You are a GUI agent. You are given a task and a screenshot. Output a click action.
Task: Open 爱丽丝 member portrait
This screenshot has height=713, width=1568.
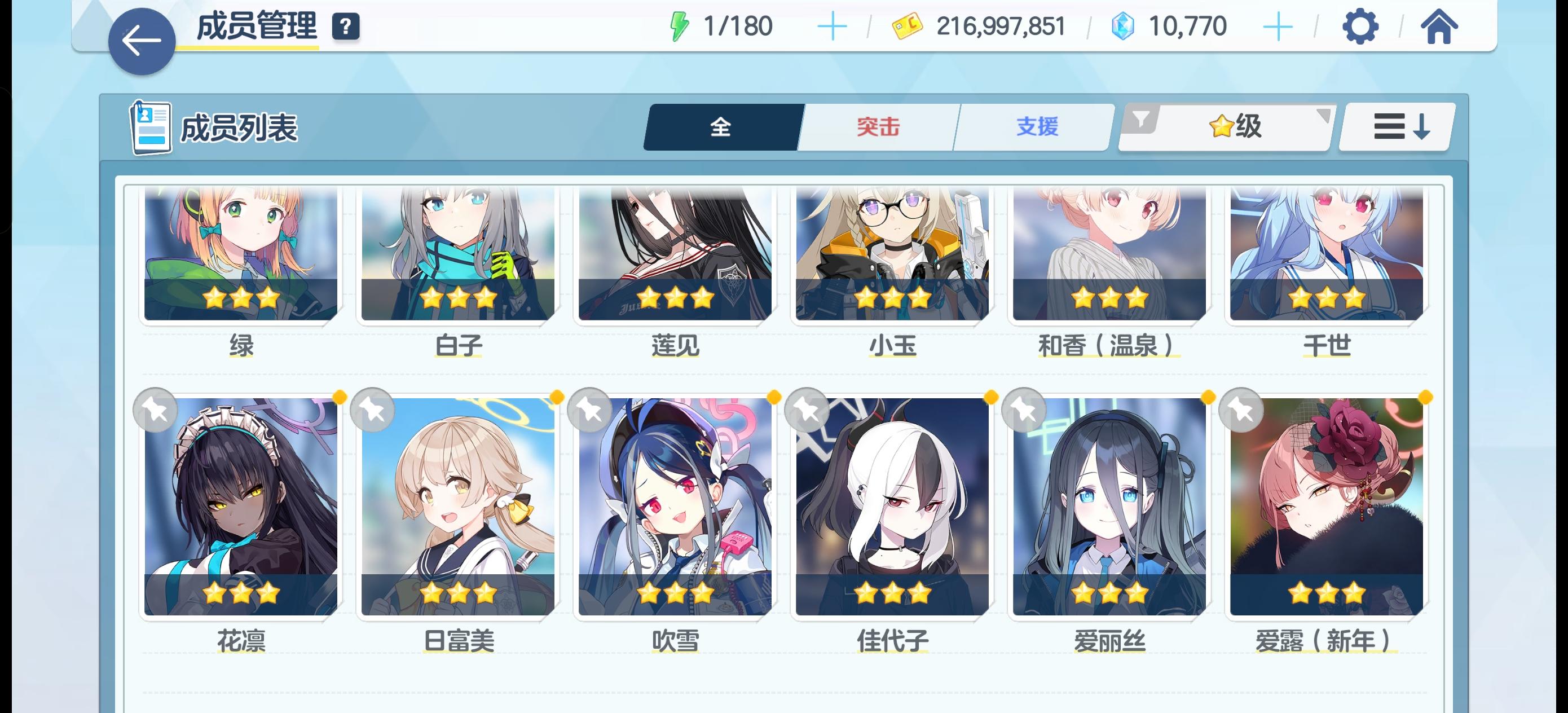pos(1109,507)
